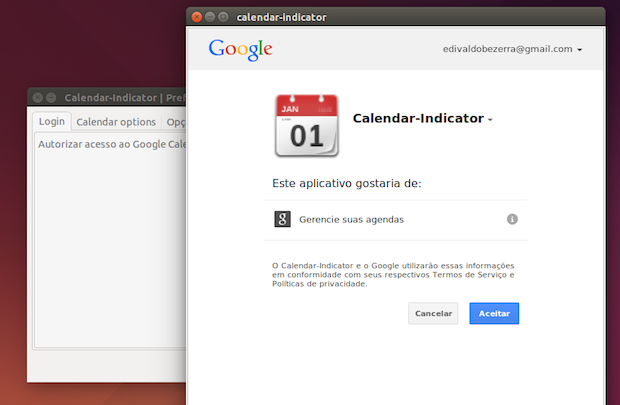
Task: Switch to Login tab in Preferences window
Action: [x=52, y=121]
